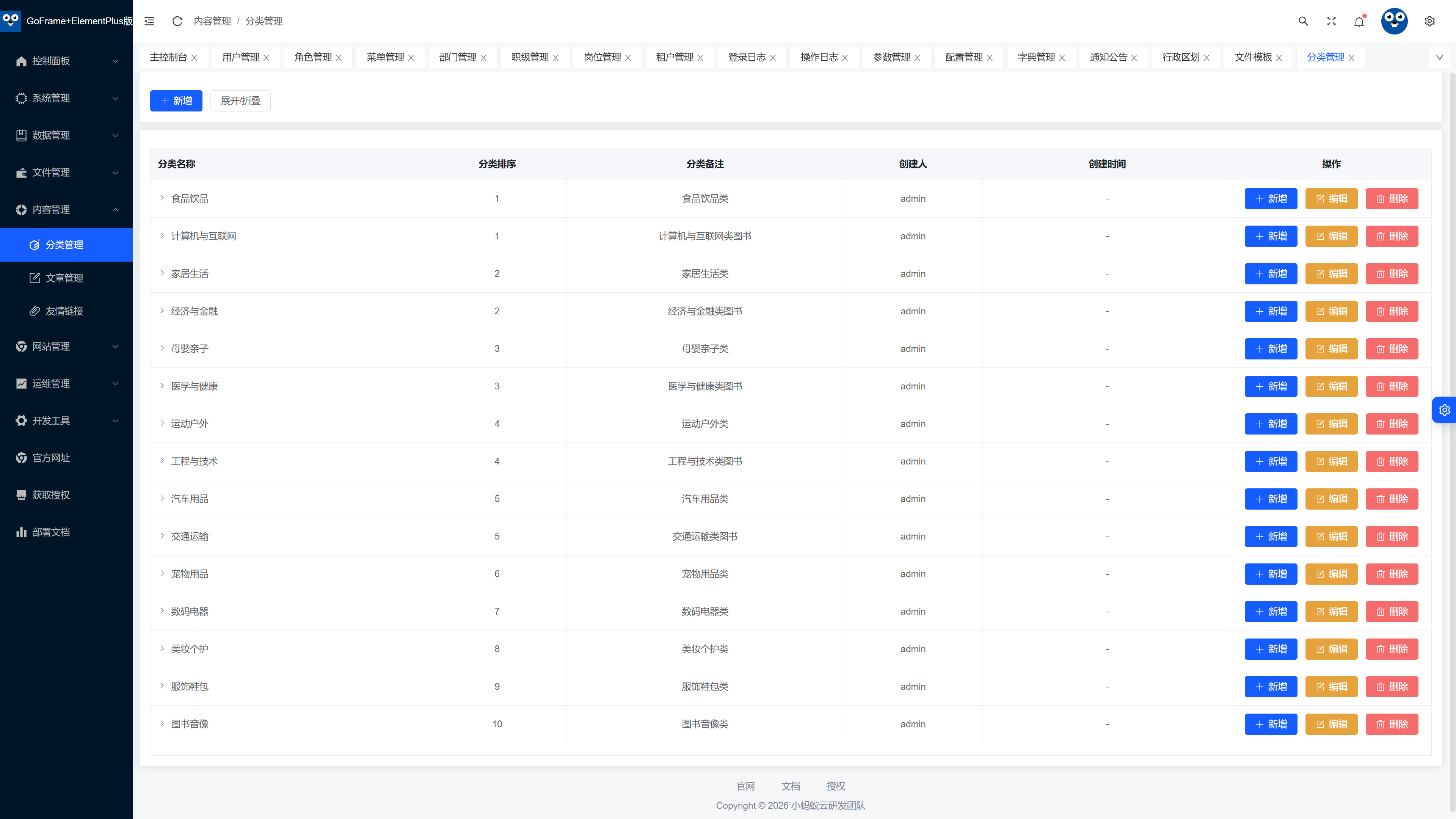The width and height of the screenshot is (1456, 819).
Task: Expand the 数码电器 category row
Action: point(162,610)
